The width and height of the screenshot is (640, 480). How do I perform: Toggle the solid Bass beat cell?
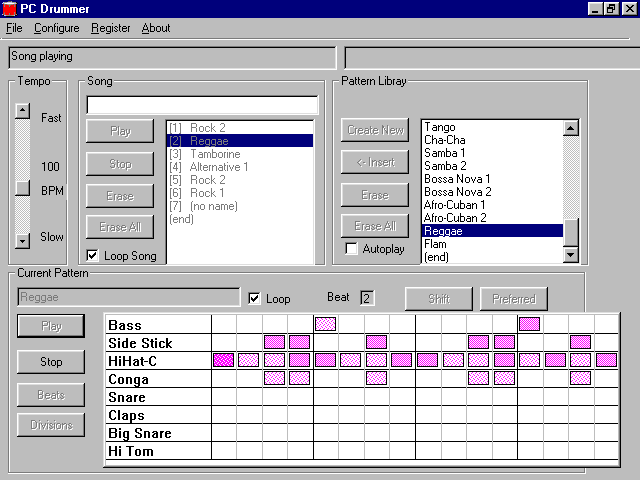coord(529,324)
